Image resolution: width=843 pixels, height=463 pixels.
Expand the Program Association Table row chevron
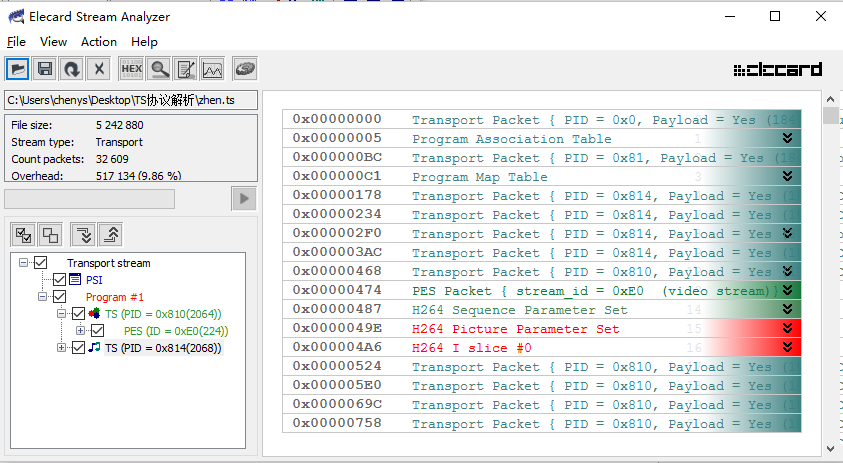point(788,138)
